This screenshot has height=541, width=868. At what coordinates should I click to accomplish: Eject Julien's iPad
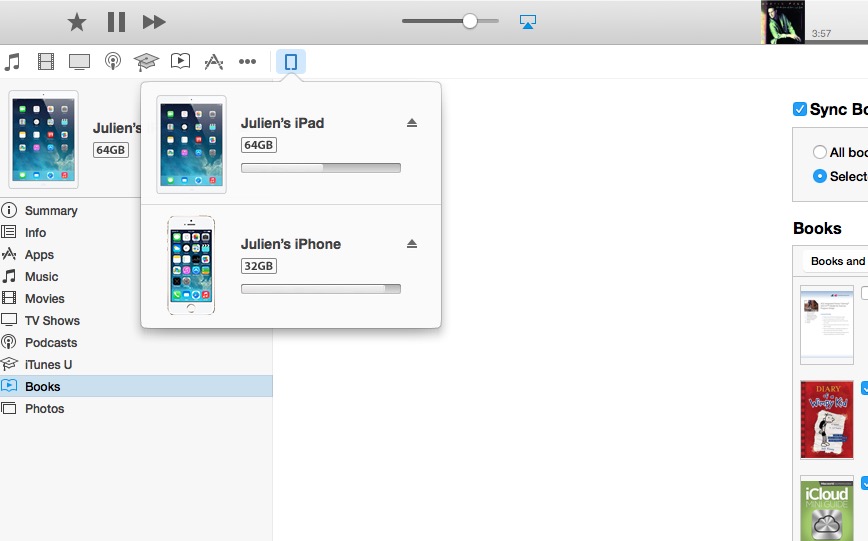click(x=411, y=123)
